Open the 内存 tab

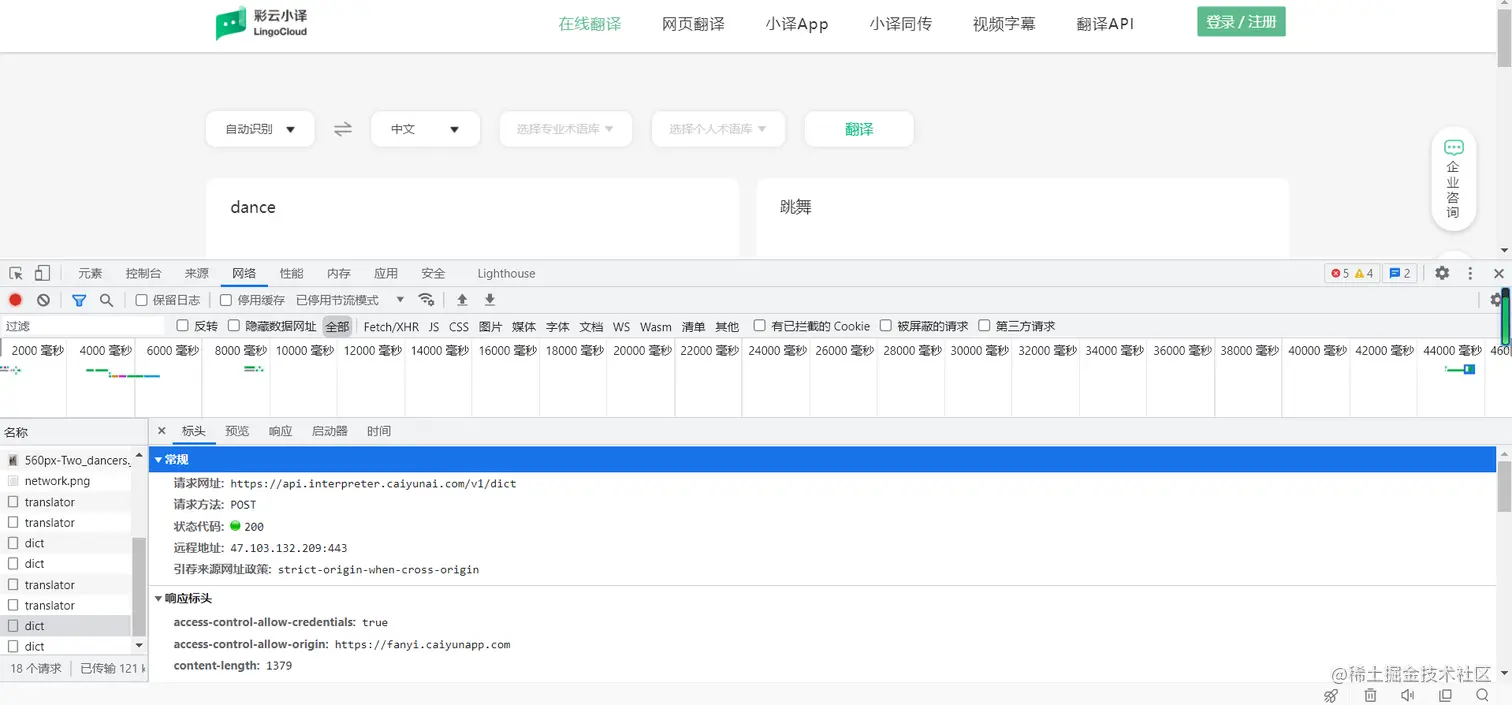[x=339, y=273]
